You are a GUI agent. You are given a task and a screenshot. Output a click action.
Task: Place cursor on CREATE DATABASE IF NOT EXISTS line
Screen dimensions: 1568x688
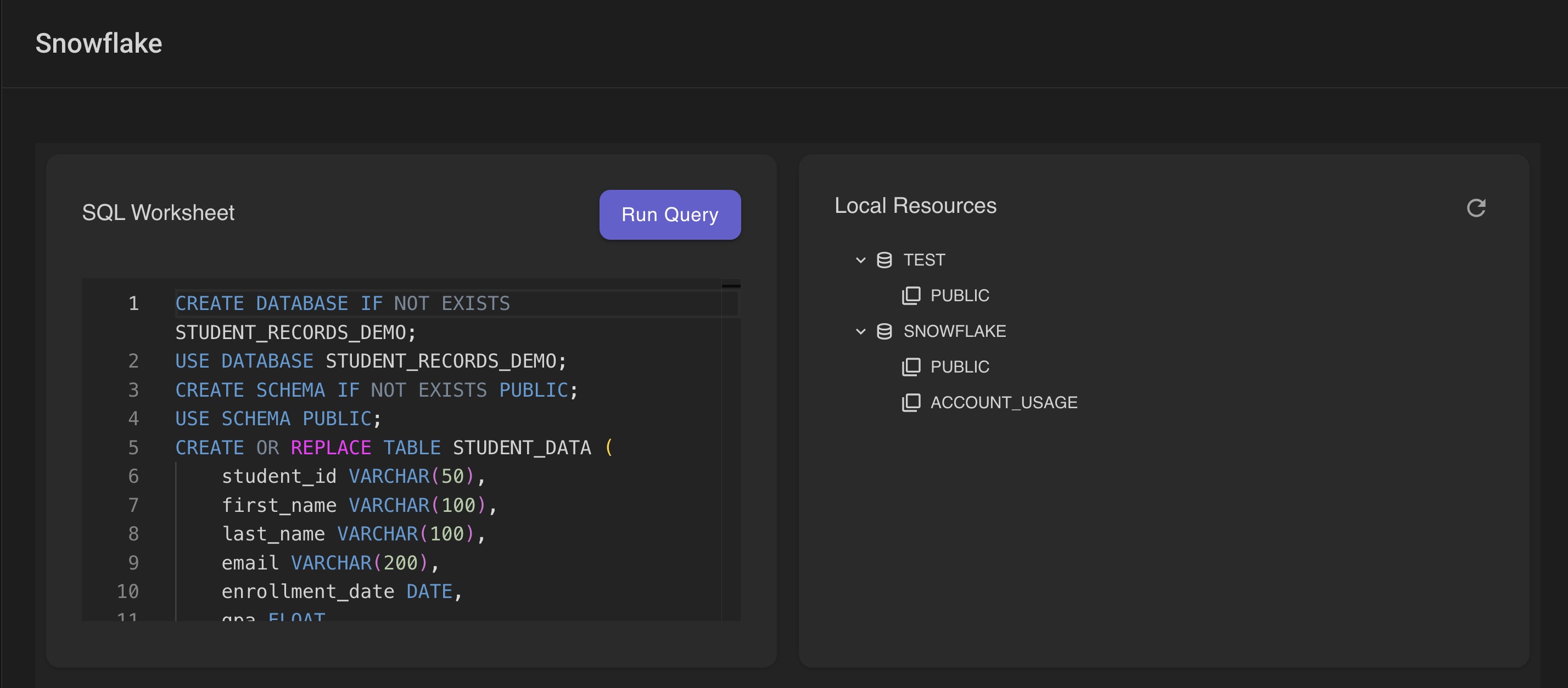pyautogui.click(x=343, y=303)
